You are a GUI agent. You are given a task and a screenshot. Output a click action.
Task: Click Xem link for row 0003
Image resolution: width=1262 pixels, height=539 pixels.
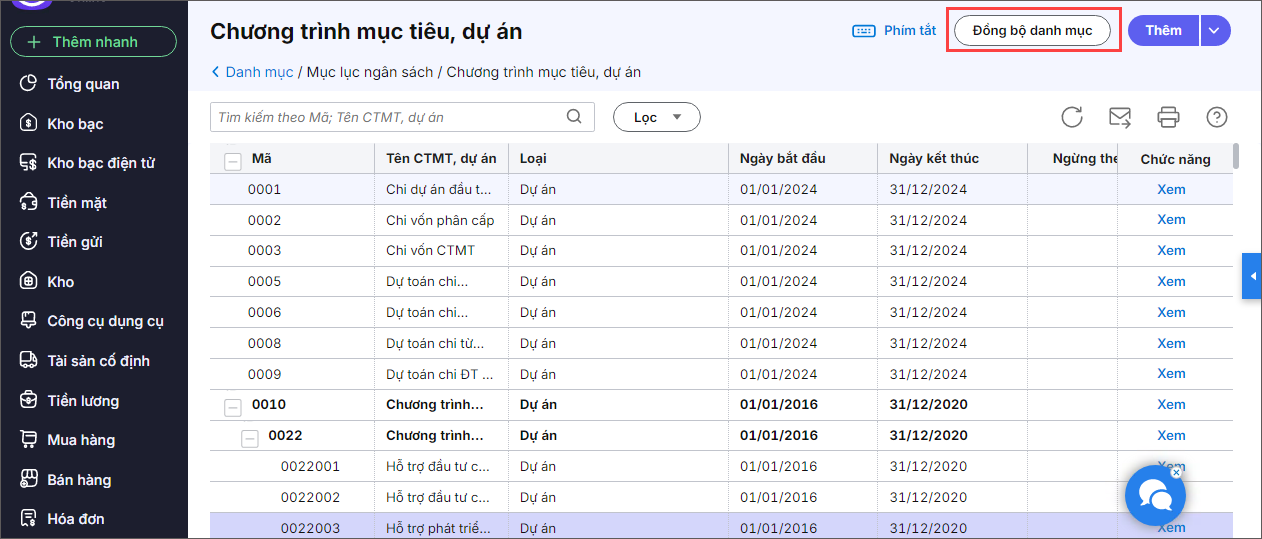point(1171,250)
